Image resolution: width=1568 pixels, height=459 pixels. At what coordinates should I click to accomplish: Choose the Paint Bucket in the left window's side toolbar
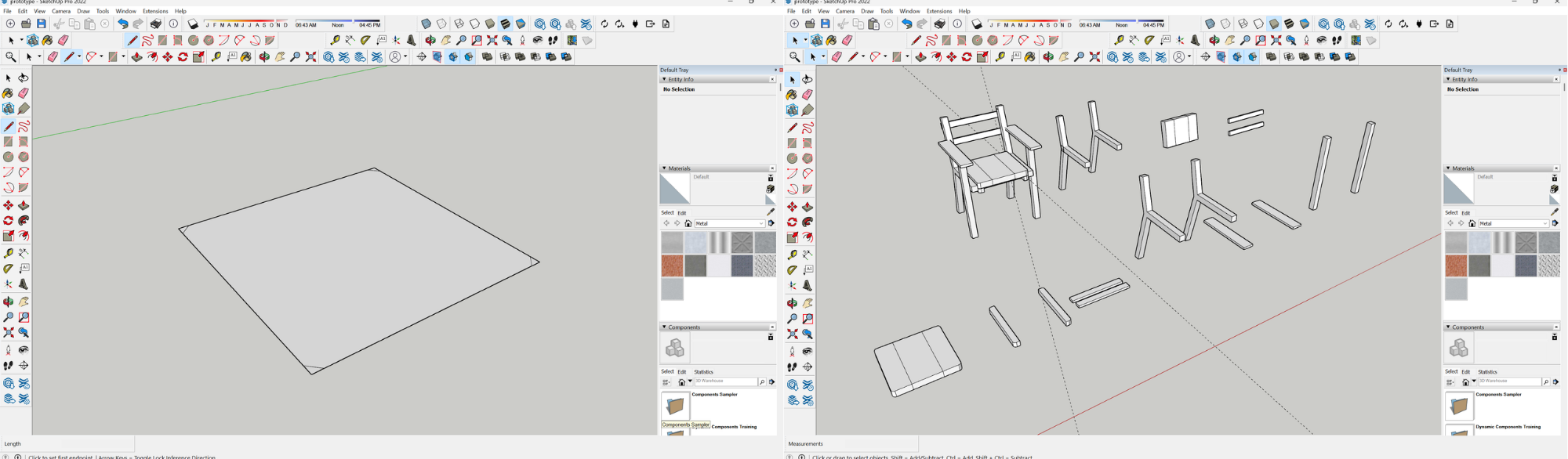pyautogui.click(x=9, y=92)
